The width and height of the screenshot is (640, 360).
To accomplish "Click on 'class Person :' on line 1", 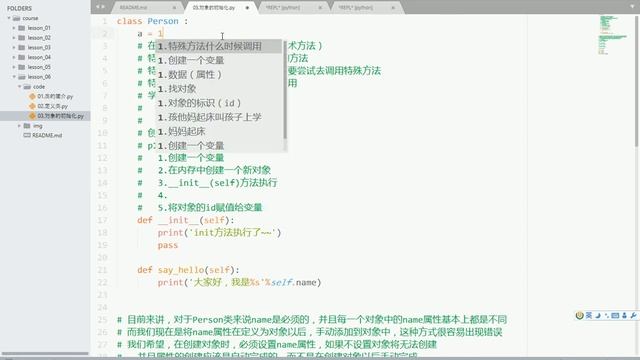I will click(152, 21).
